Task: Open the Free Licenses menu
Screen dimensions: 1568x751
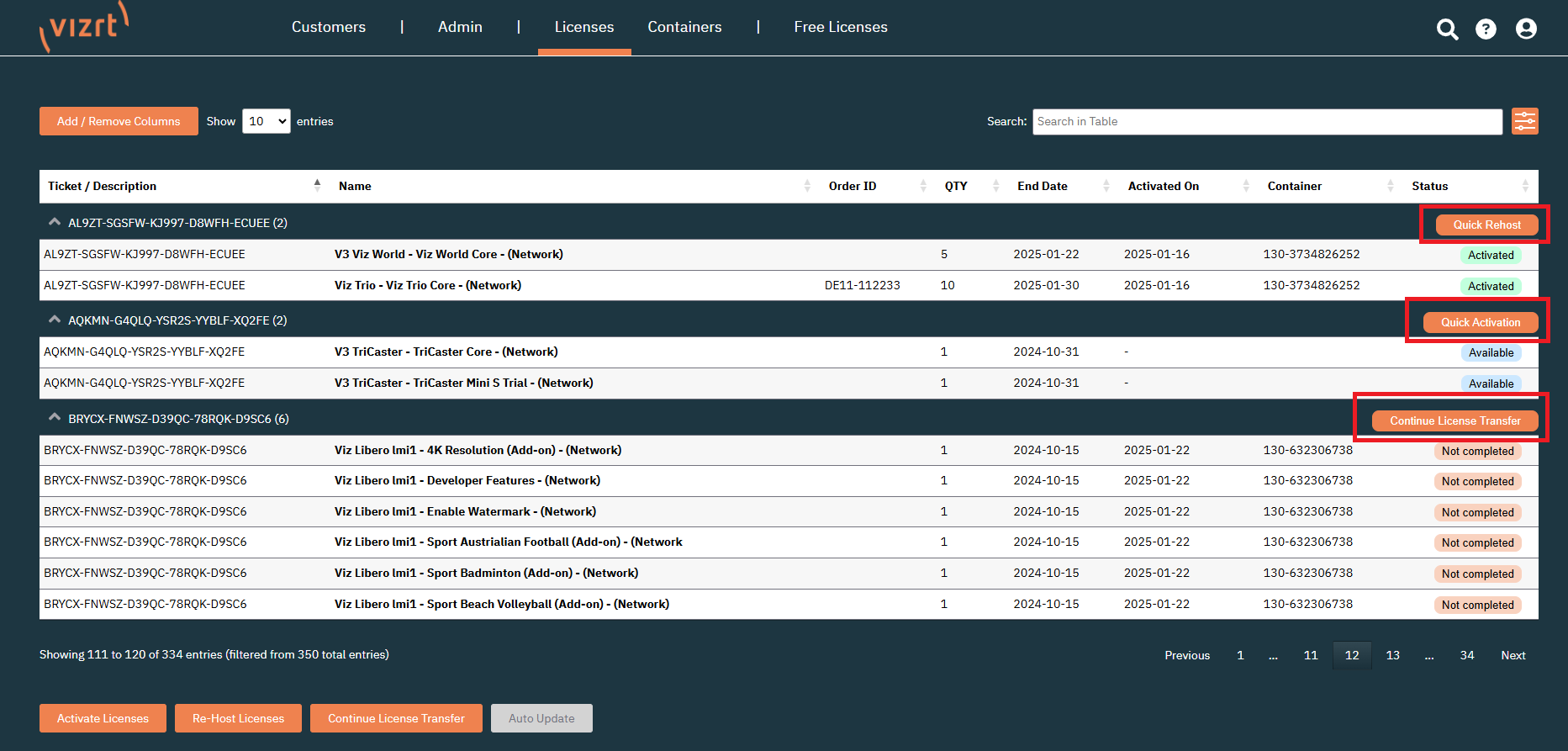Action: point(841,27)
